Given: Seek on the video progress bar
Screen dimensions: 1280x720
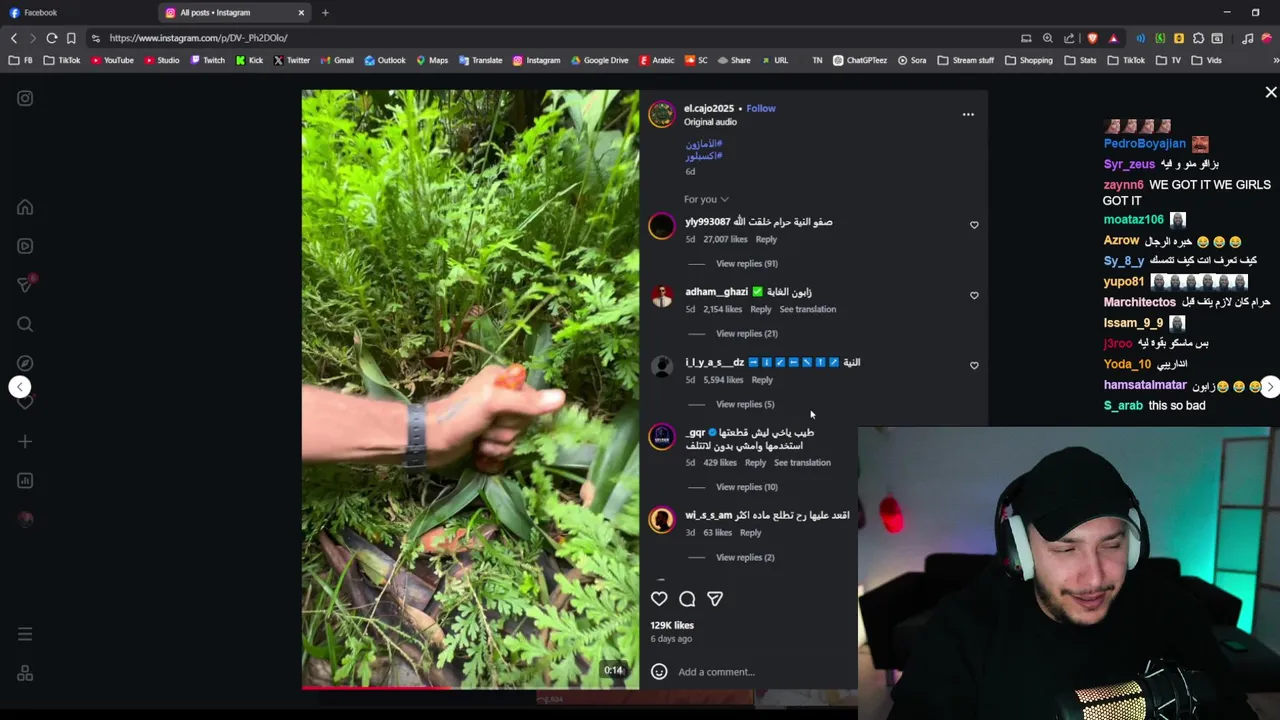Looking at the screenshot, I should (x=470, y=687).
